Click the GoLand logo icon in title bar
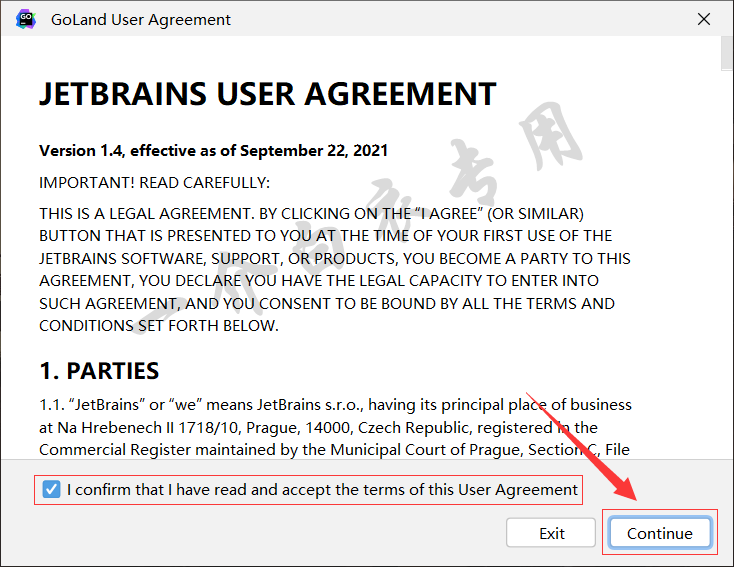Viewport: 734px width, 567px height. (26, 19)
